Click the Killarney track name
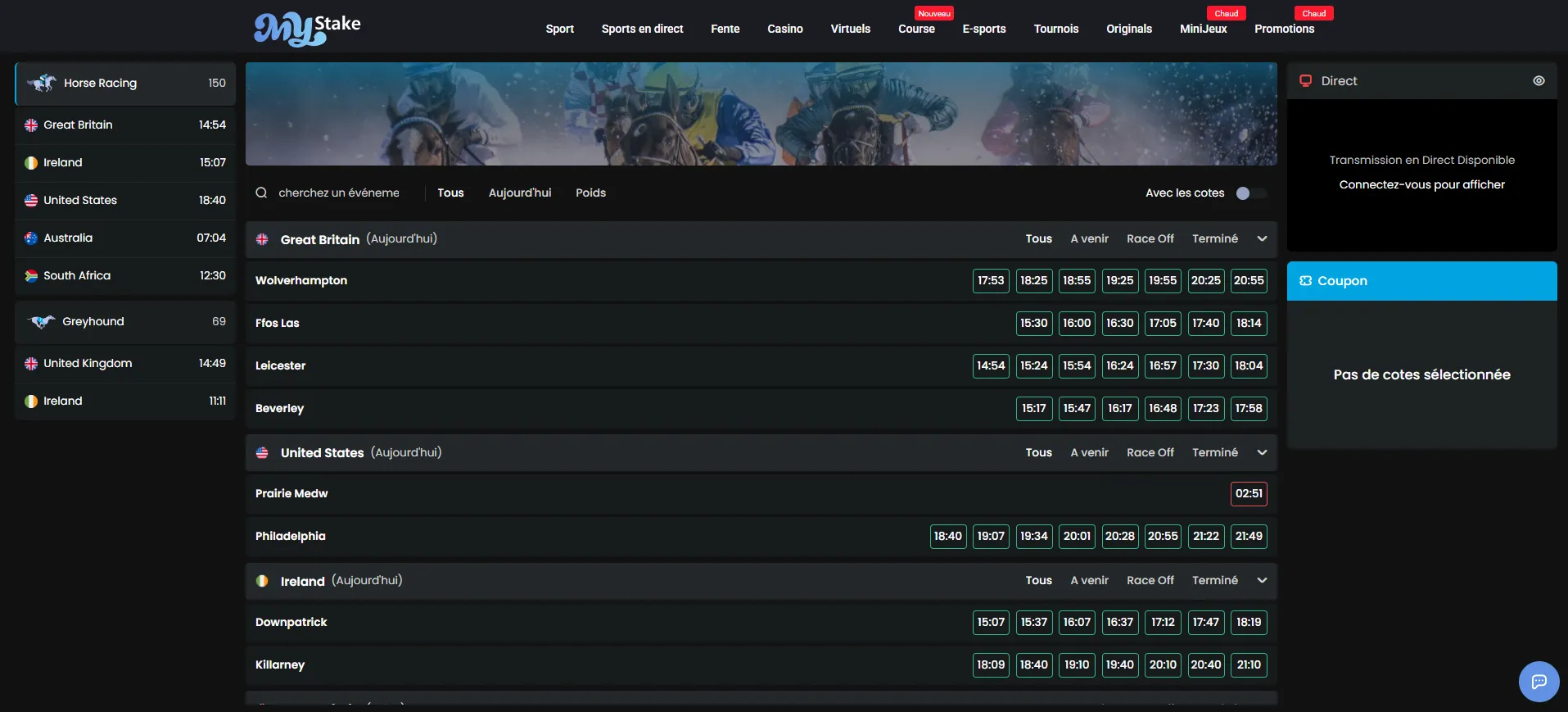Viewport: 1568px width, 712px height. click(x=280, y=664)
